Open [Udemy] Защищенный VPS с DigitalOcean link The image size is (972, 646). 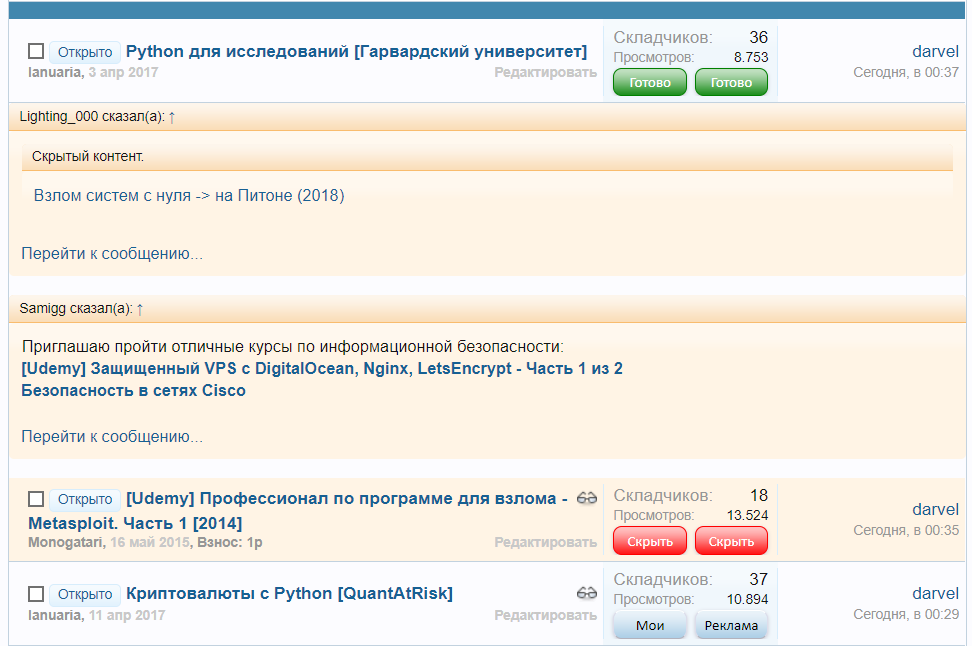click(322, 369)
